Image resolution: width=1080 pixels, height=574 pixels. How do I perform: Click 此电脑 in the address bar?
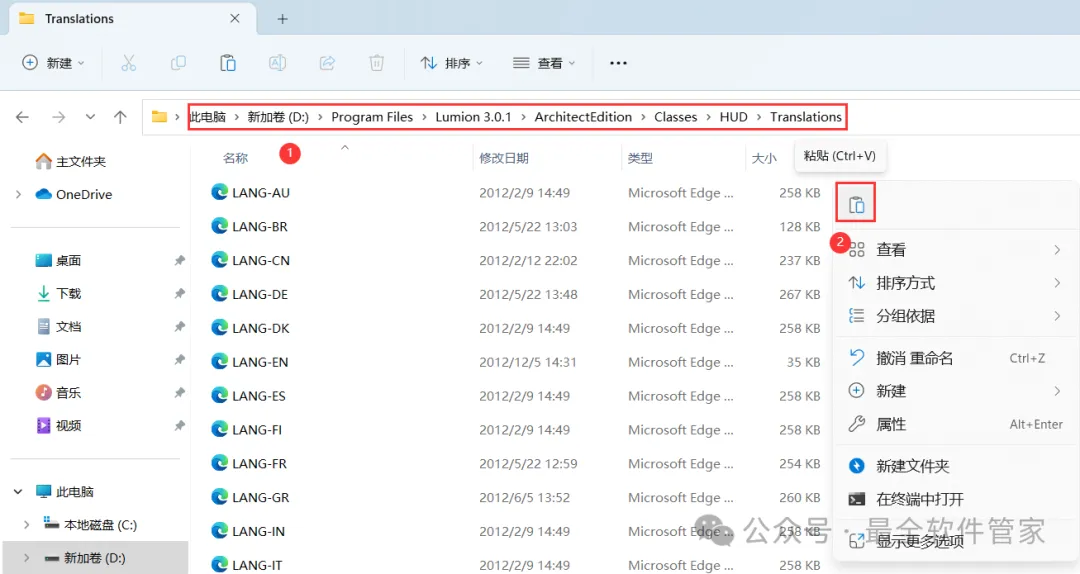coord(208,117)
